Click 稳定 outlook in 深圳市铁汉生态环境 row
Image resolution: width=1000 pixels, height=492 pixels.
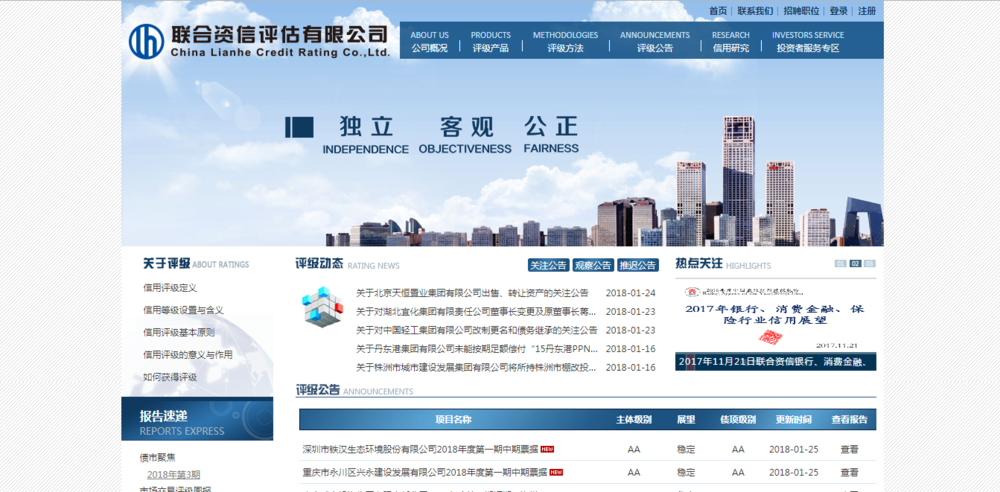[686, 449]
